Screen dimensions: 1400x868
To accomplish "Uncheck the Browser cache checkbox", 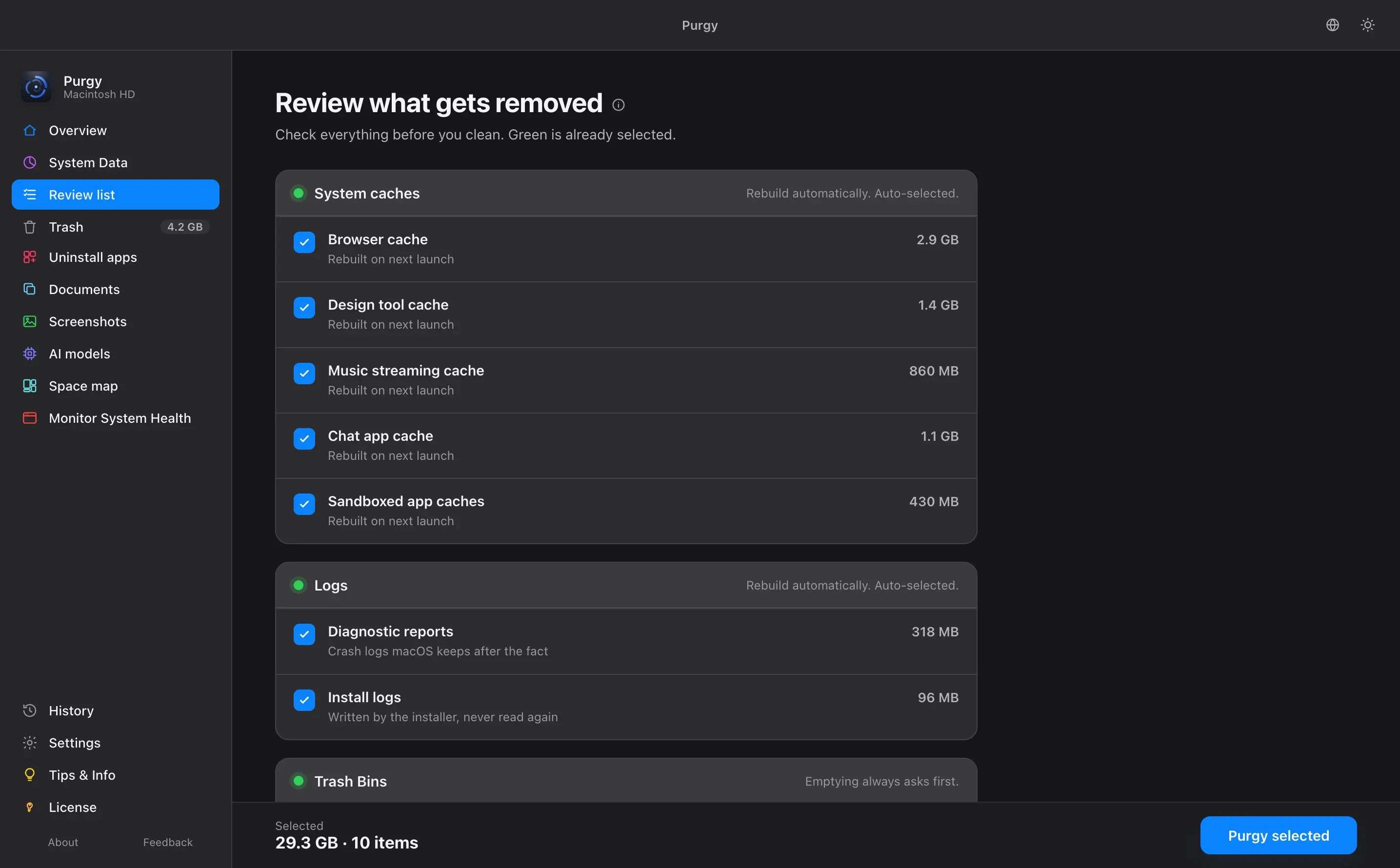I will pos(304,242).
